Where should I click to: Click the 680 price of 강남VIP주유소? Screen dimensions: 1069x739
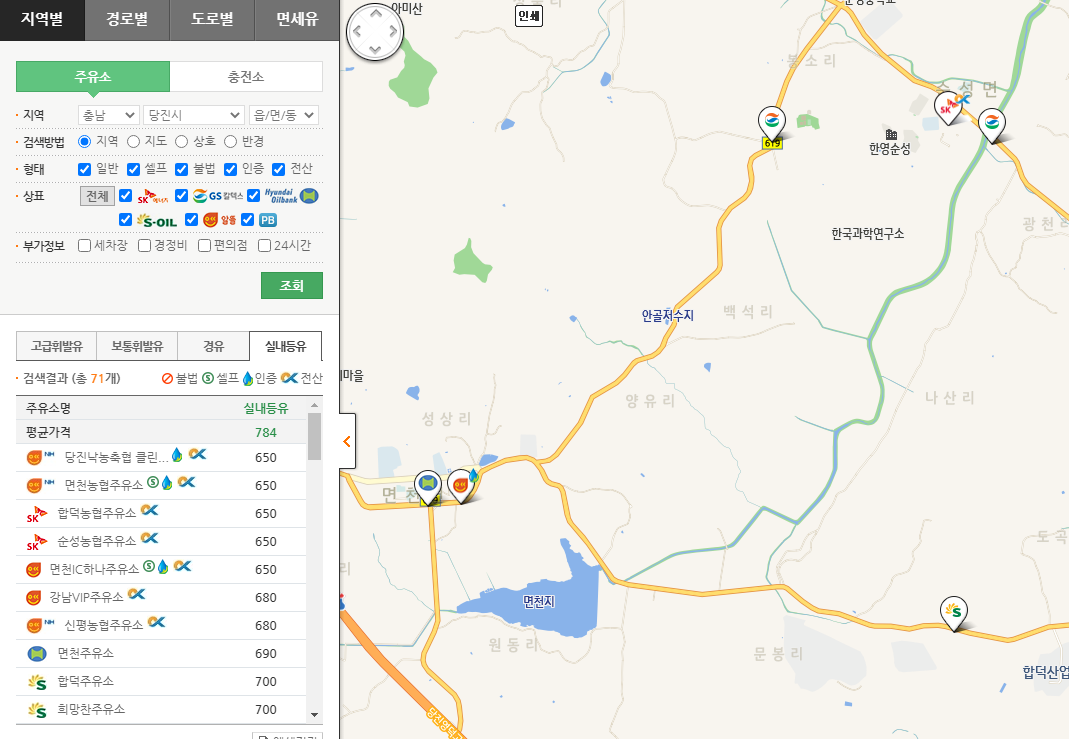pos(266,598)
